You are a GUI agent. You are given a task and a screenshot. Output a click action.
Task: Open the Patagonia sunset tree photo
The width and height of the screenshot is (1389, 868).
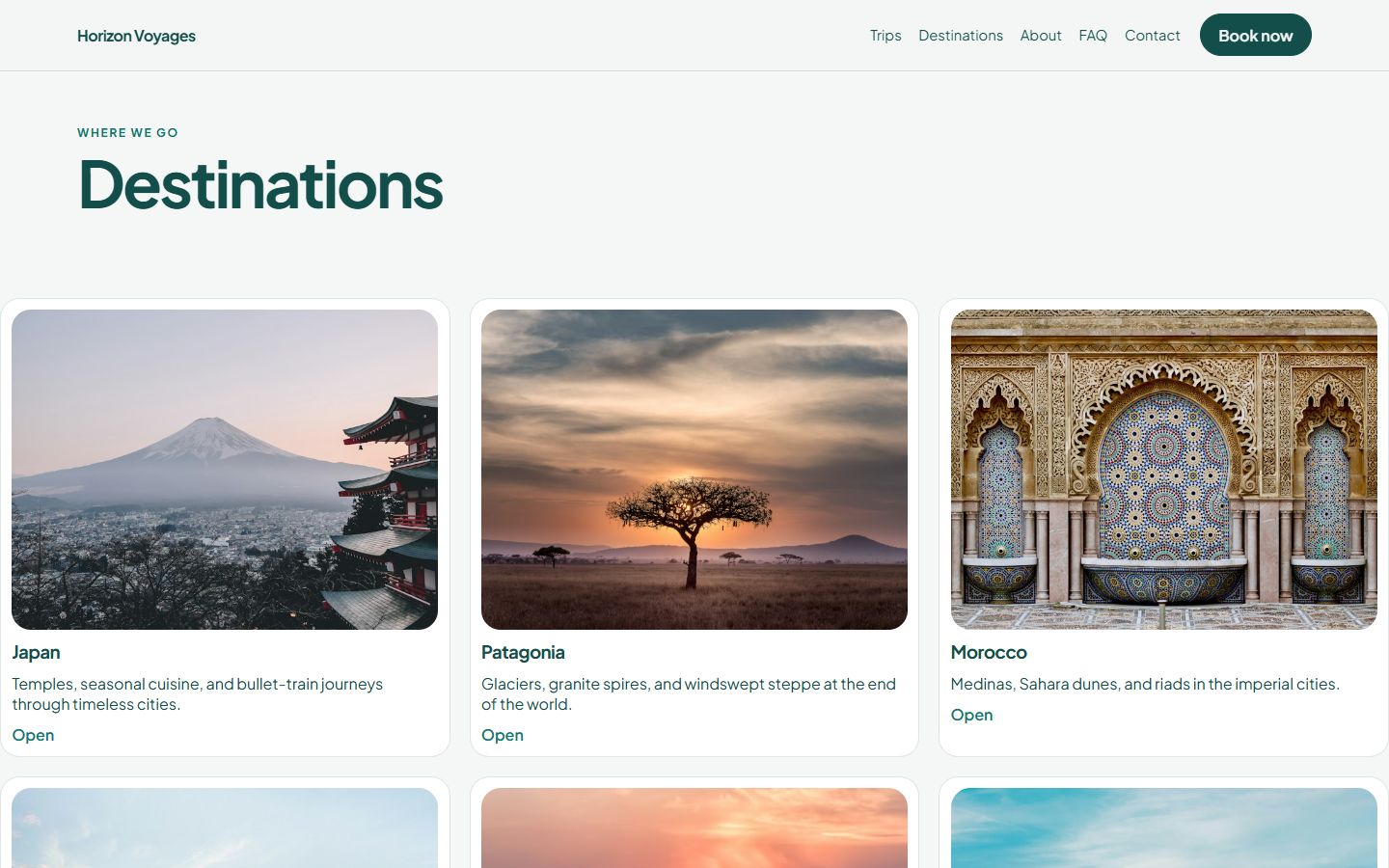[694, 470]
